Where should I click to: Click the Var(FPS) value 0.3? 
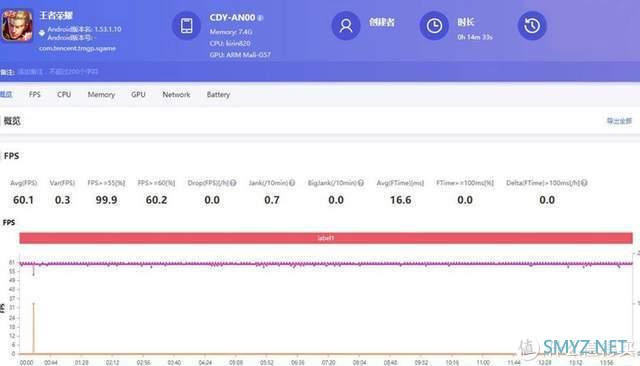click(x=62, y=200)
